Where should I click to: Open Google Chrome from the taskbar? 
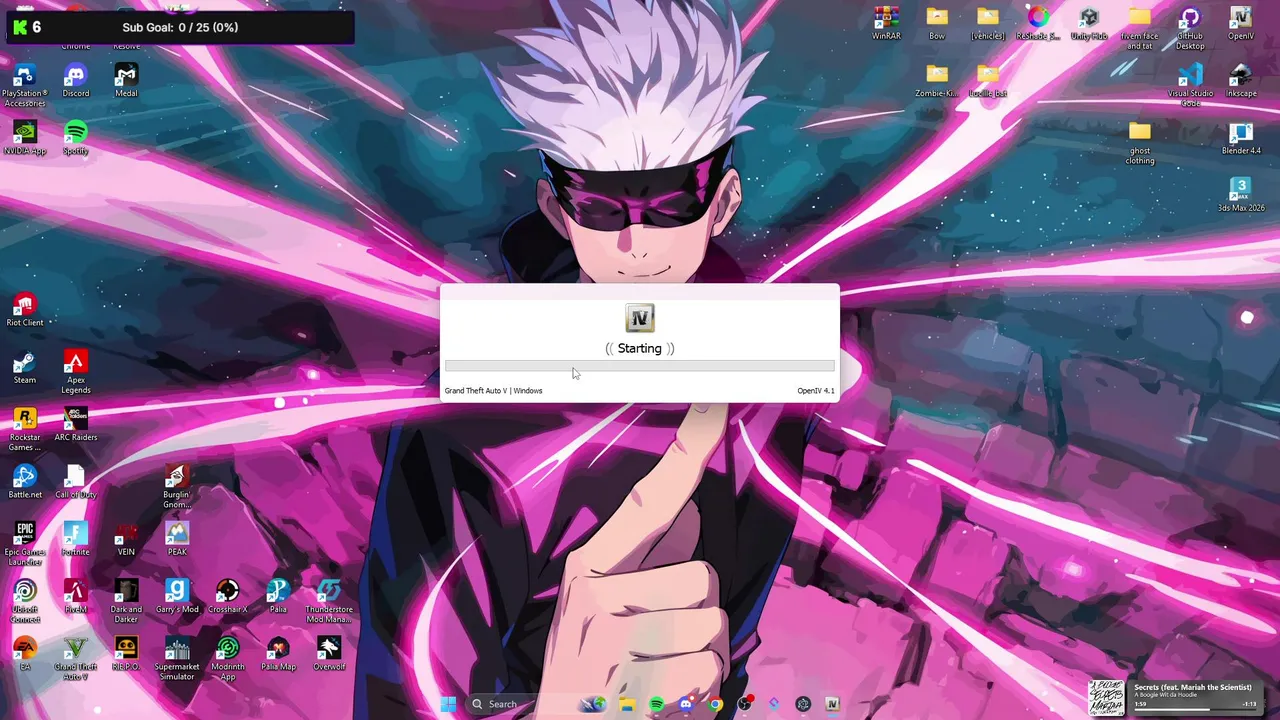click(715, 704)
